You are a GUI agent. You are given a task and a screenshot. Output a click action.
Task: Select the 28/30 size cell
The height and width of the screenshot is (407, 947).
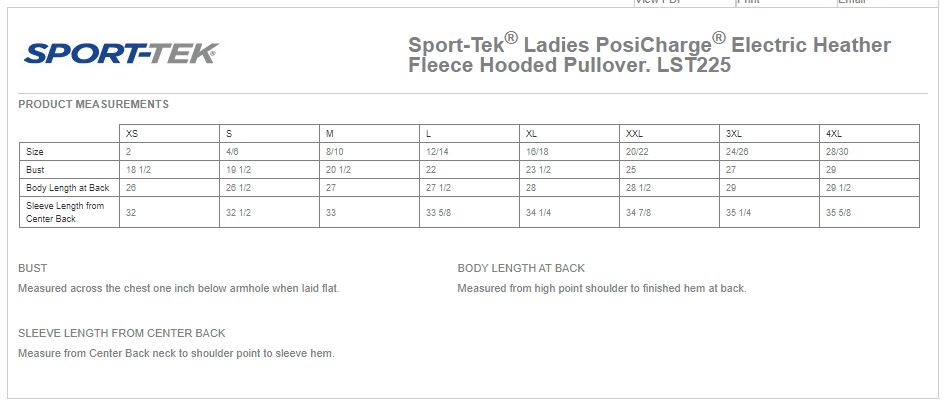[836, 152]
